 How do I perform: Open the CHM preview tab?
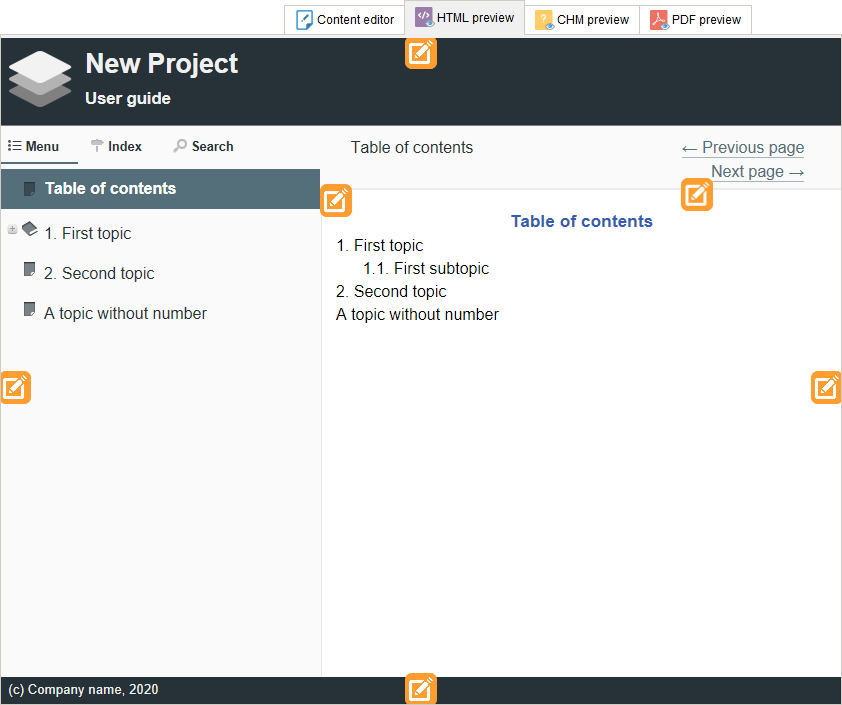[x=582, y=20]
